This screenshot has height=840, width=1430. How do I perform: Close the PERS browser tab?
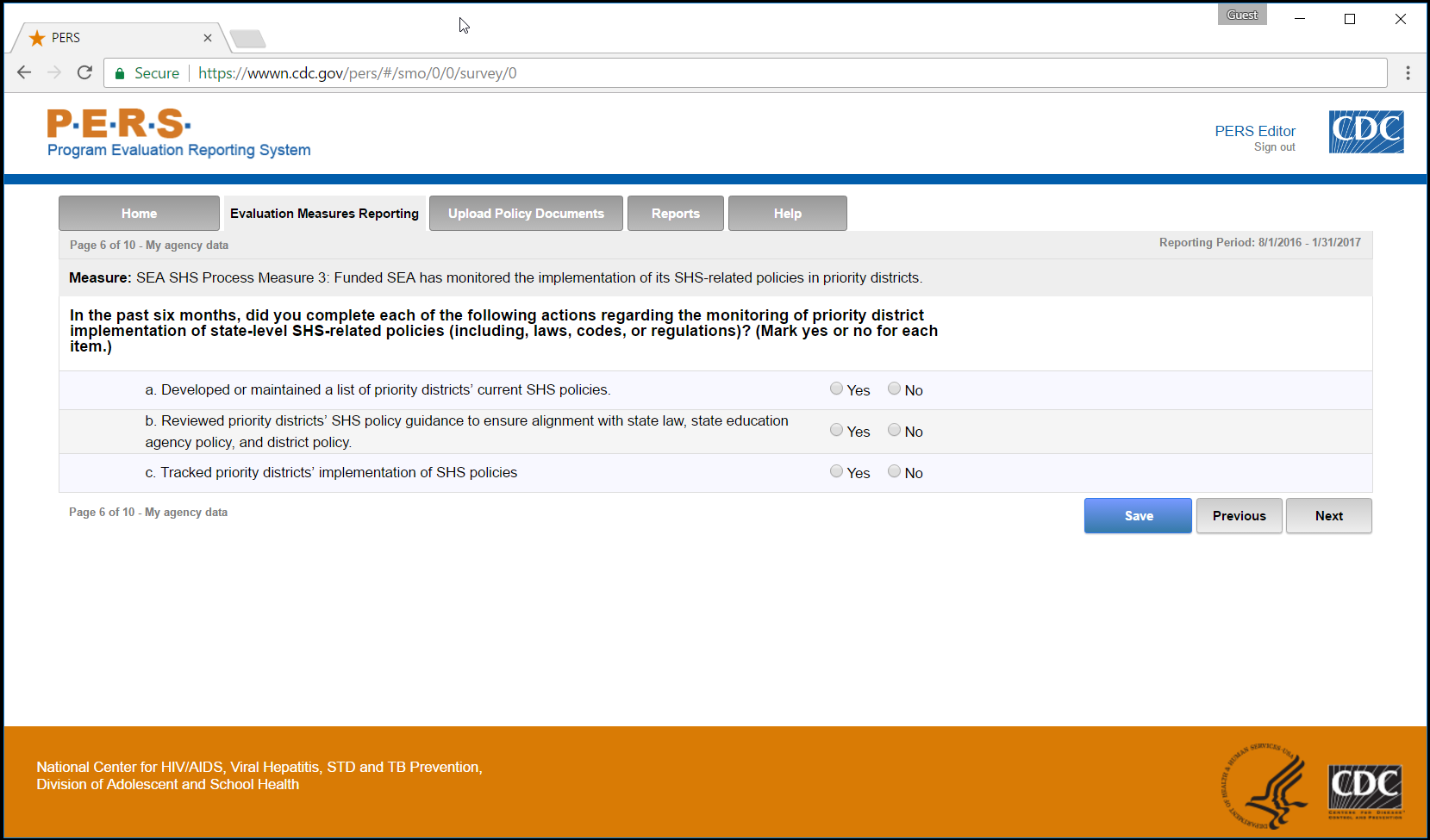[x=208, y=38]
